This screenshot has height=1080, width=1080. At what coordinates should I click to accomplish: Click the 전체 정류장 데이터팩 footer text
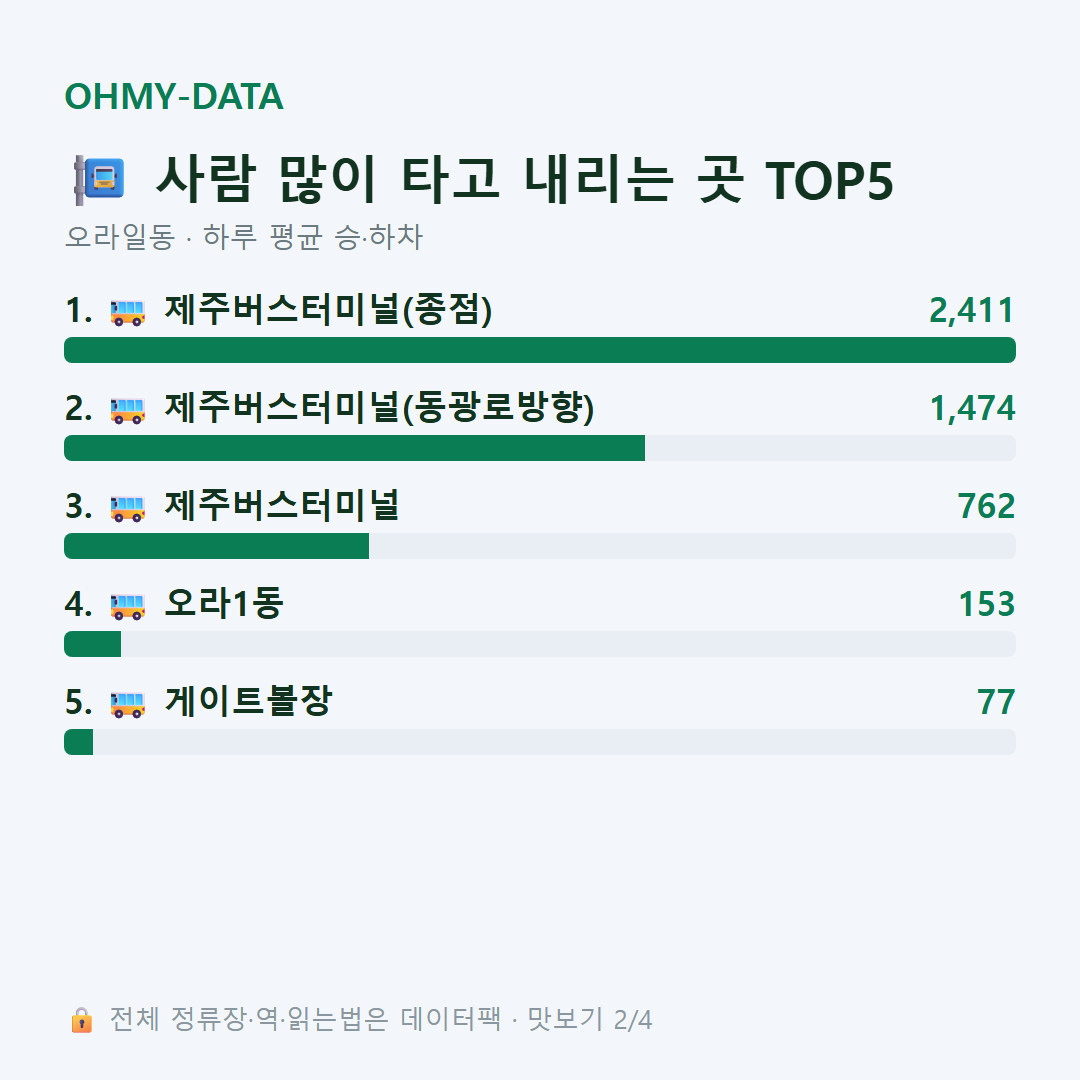pyautogui.click(x=380, y=1019)
